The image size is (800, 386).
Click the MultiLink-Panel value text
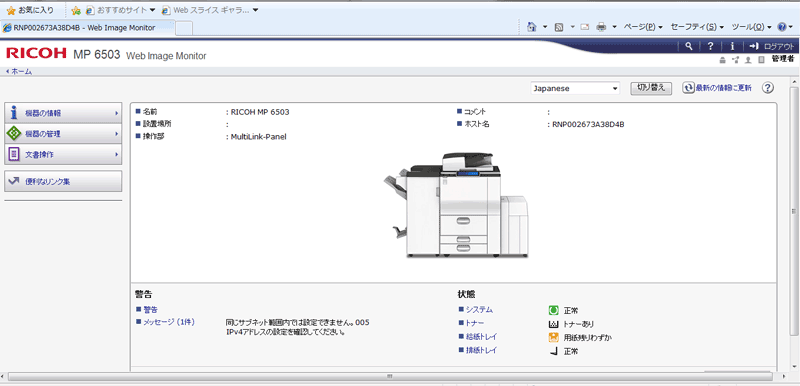[x=259, y=136]
